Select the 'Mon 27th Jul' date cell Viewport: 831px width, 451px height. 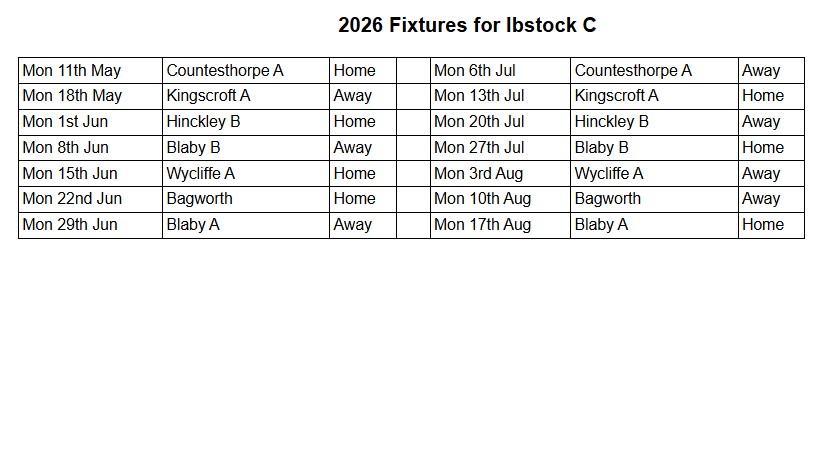[x=479, y=148]
